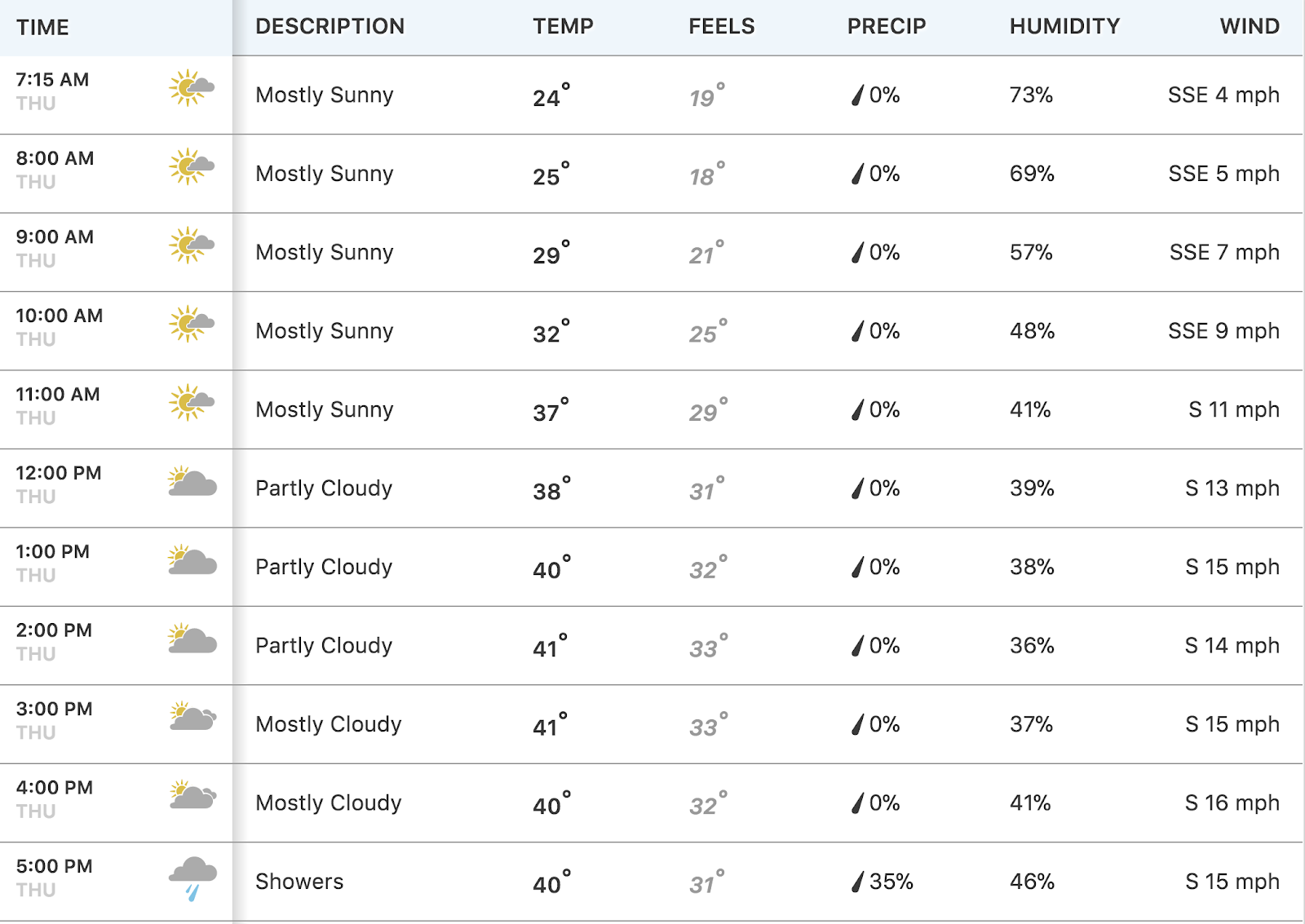Click the 3:00 PM mostly cloudy icon
The width and height of the screenshot is (1305, 924).
click(192, 716)
